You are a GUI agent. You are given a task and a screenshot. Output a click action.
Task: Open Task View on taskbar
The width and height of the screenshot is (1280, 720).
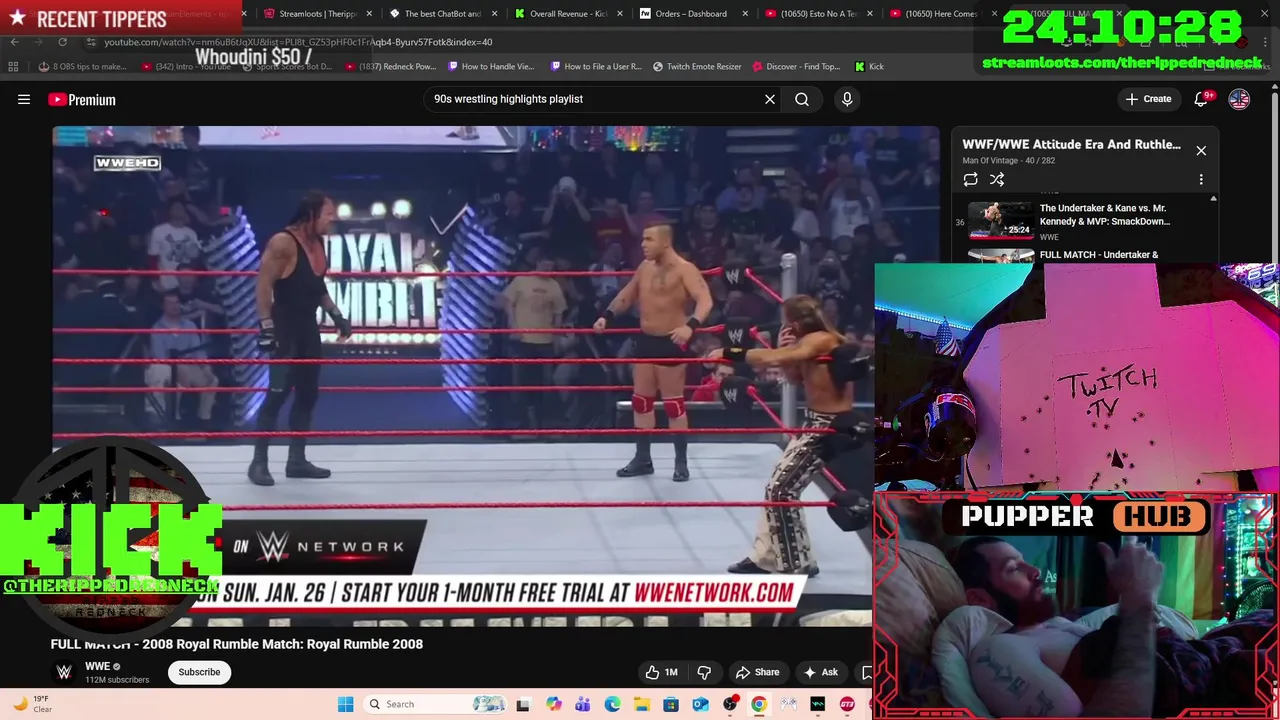(523, 704)
